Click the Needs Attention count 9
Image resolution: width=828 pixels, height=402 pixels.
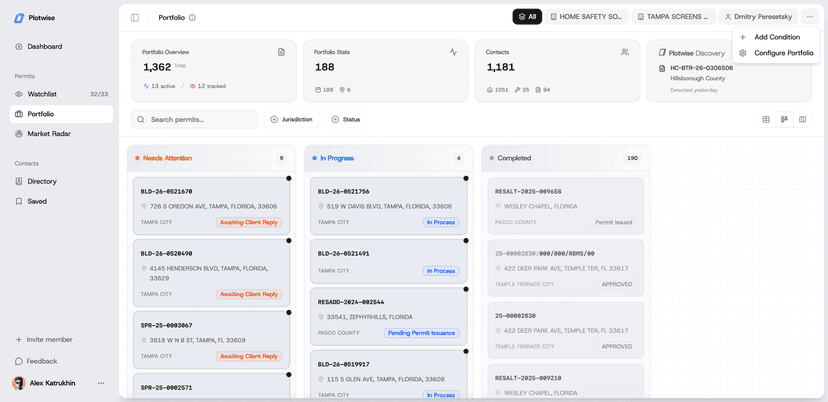click(x=281, y=158)
